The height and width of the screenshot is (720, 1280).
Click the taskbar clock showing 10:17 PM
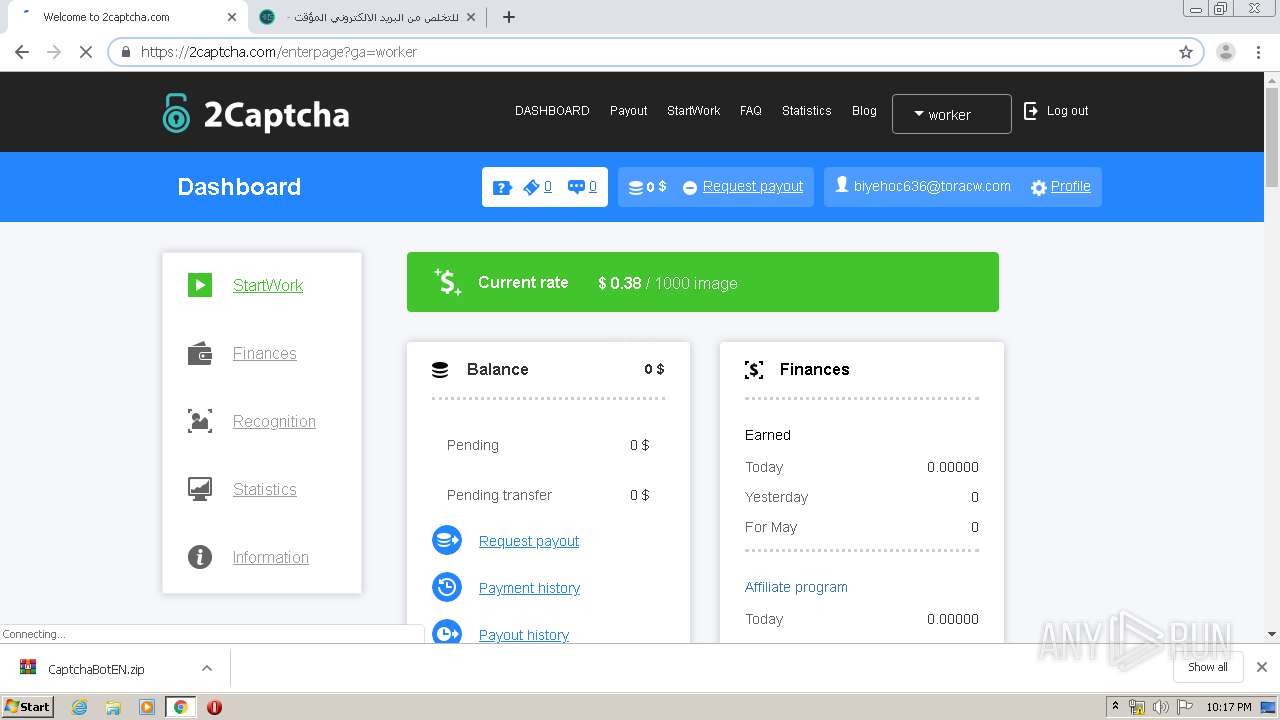click(x=1228, y=707)
